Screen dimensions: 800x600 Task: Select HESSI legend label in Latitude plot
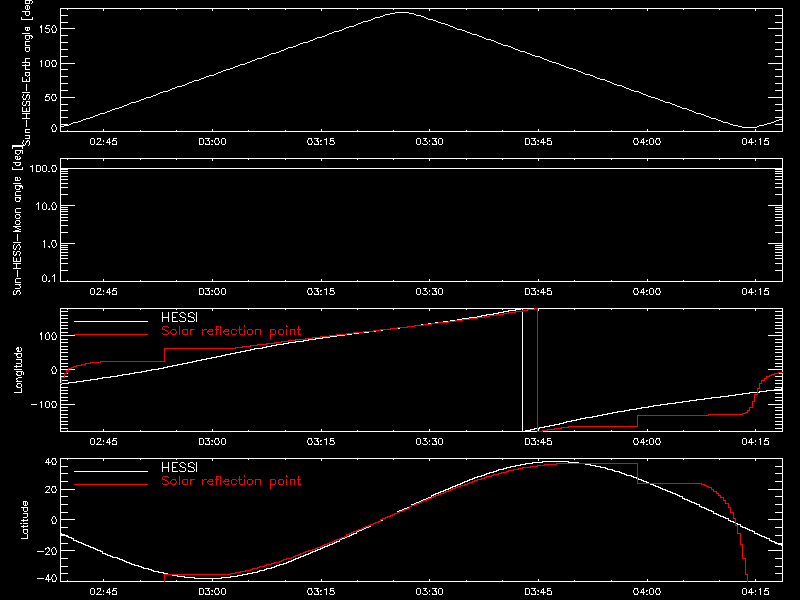179,467
